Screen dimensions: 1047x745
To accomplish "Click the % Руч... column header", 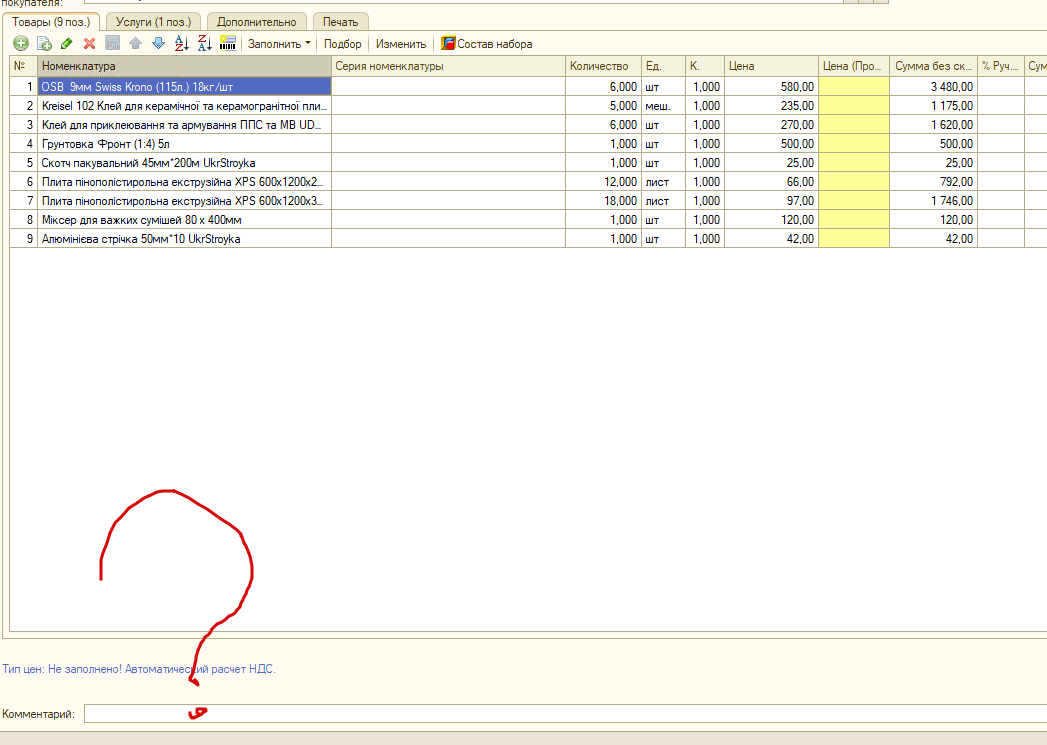I will pos(1001,66).
